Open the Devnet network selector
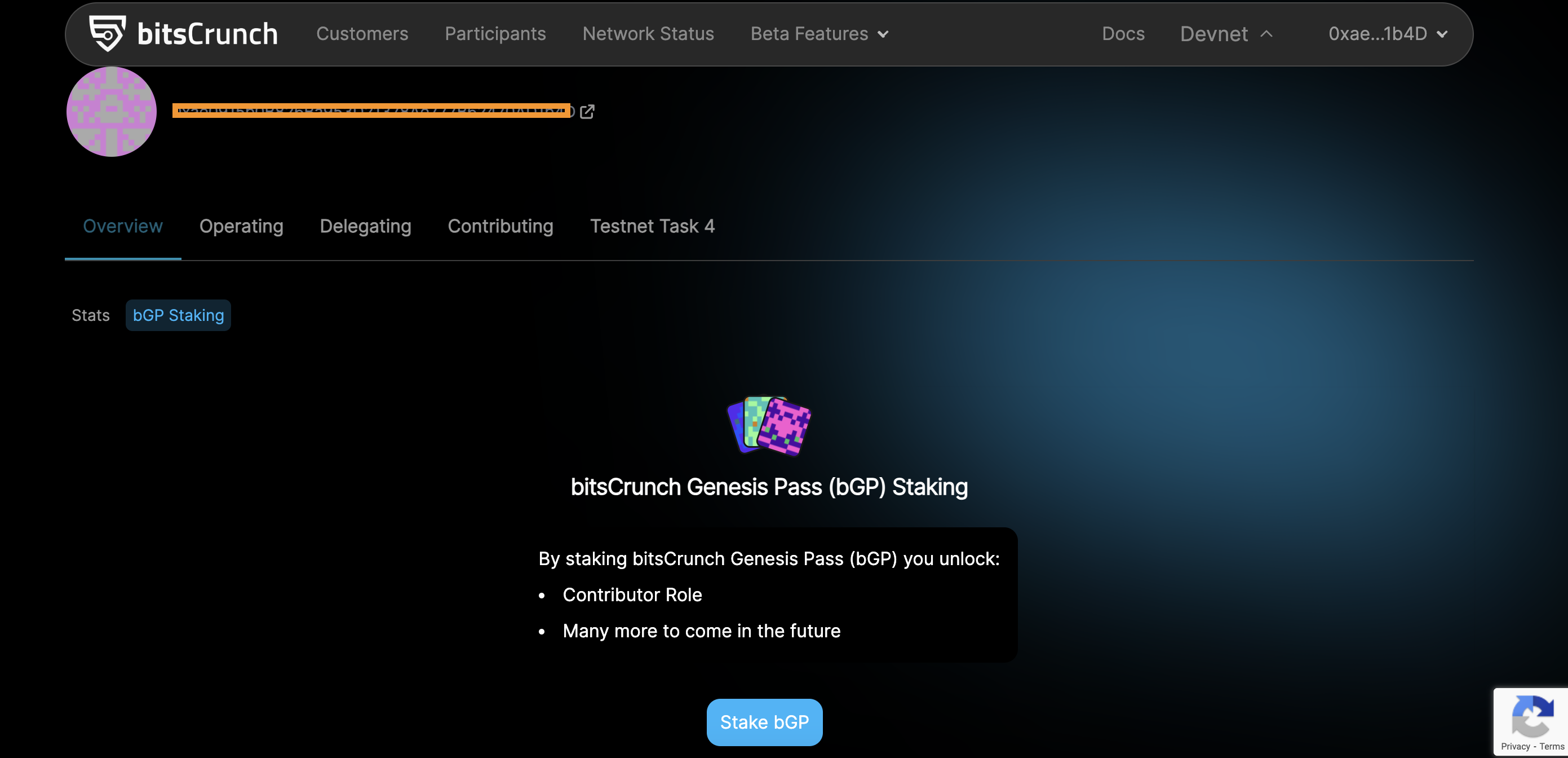1568x758 pixels. click(x=1226, y=33)
